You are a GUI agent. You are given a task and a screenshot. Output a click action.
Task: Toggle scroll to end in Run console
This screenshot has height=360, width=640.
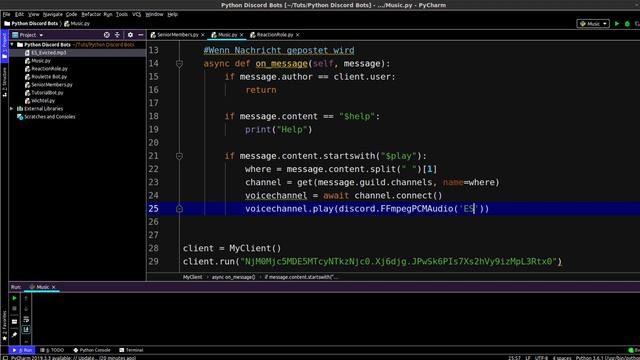coord(26,329)
